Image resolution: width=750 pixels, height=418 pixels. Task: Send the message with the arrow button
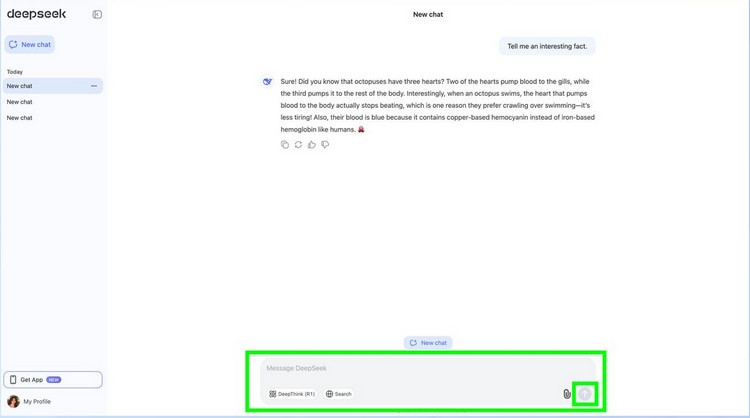[x=585, y=394]
